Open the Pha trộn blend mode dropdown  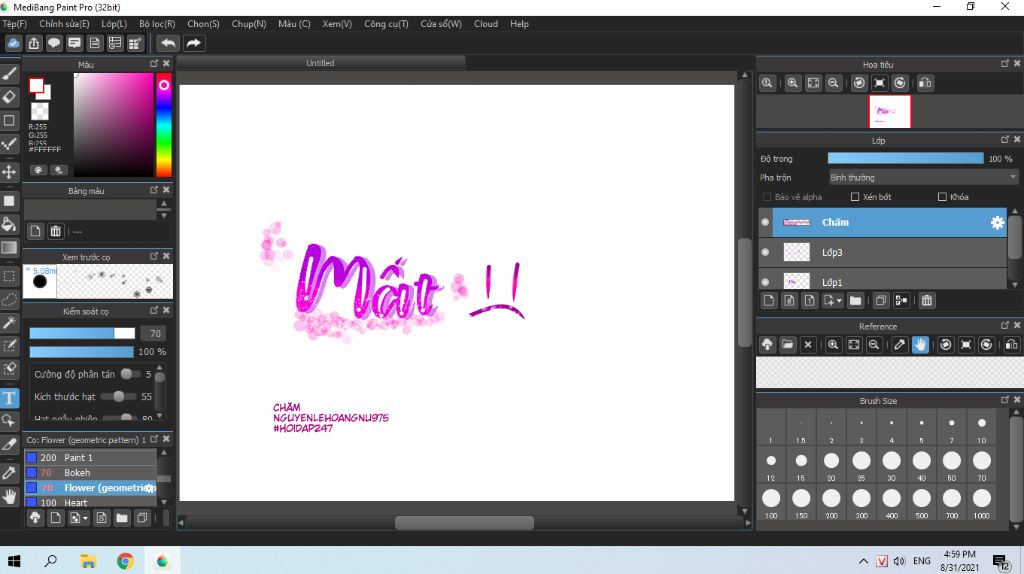point(923,178)
